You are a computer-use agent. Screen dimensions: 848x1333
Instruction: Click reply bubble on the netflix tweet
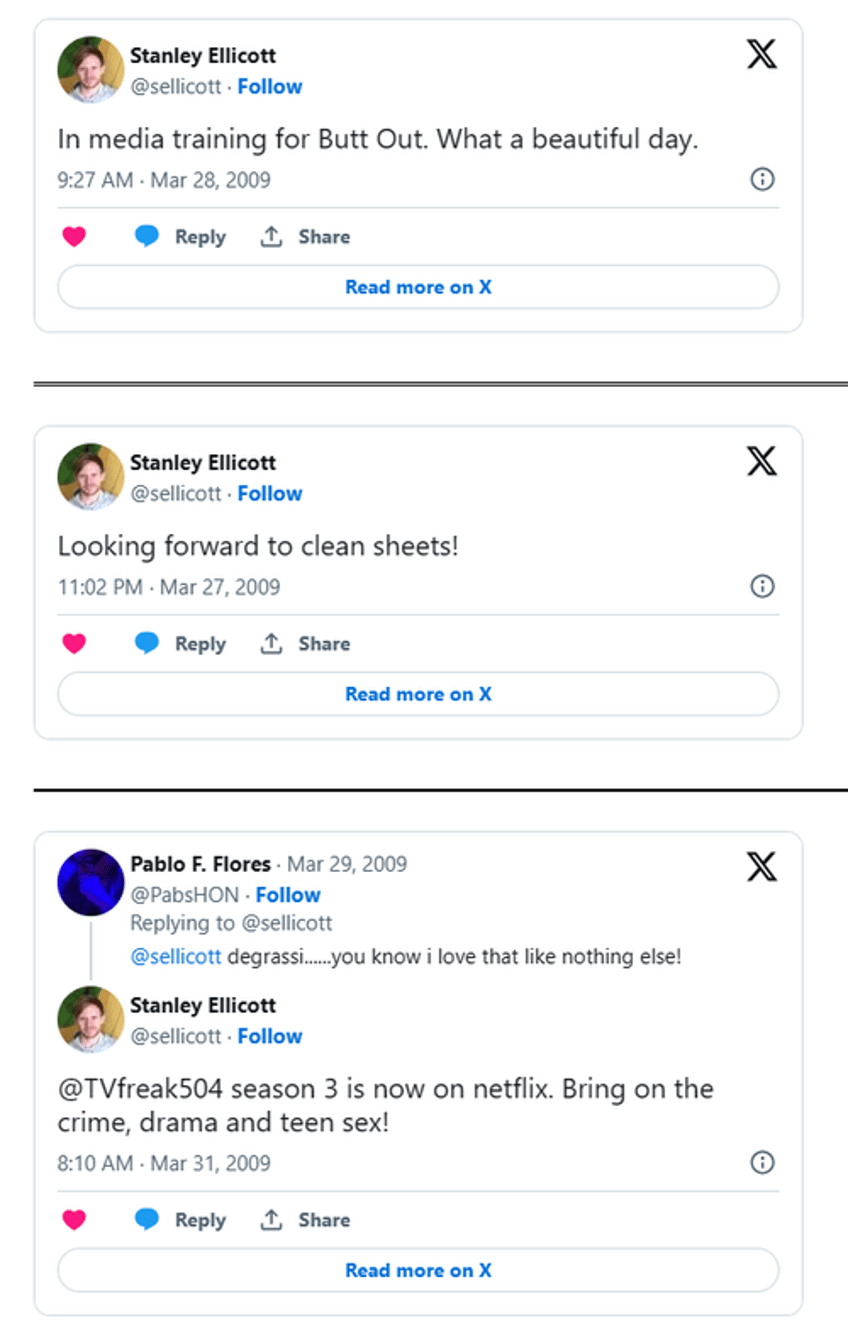(147, 1220)
